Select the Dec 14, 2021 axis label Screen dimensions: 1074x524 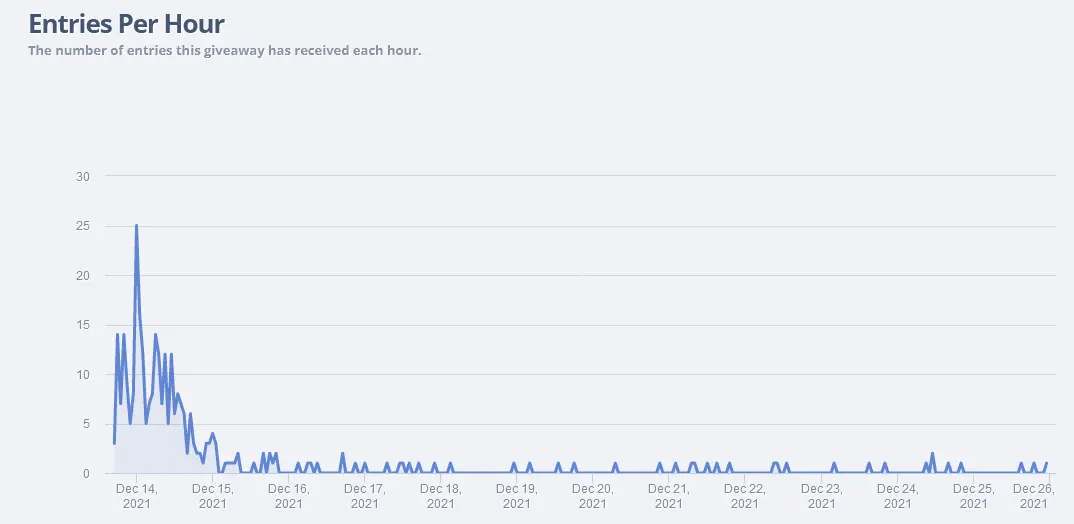pyautogui.click(x=136, y=496)
